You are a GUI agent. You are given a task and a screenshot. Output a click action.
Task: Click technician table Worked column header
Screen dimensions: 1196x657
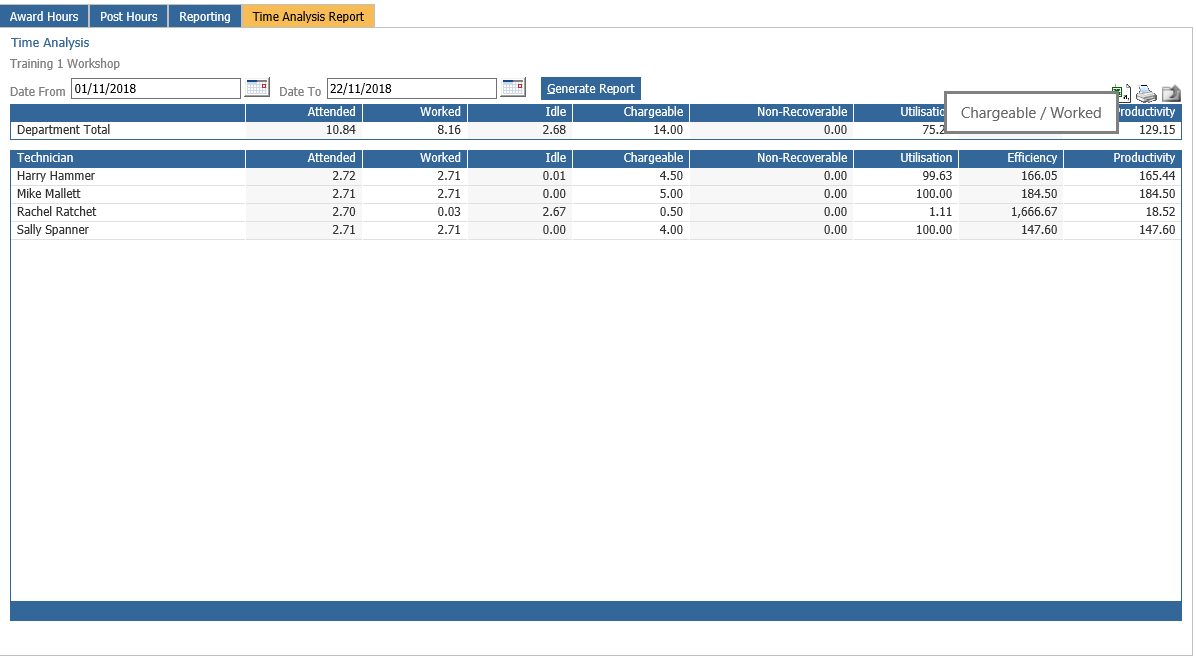415,158
